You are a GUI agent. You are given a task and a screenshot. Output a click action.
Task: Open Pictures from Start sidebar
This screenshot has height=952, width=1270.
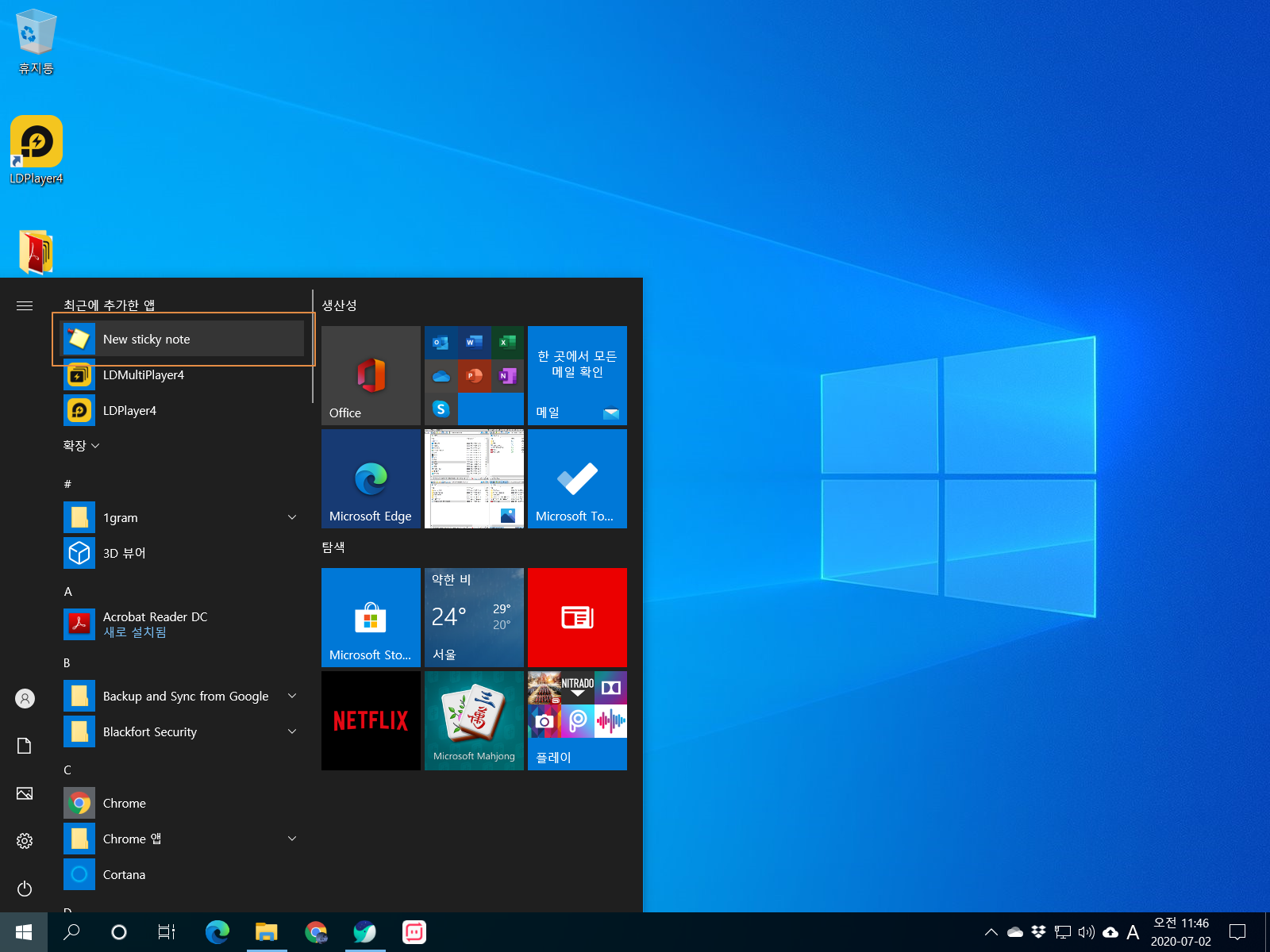point(25,793)
